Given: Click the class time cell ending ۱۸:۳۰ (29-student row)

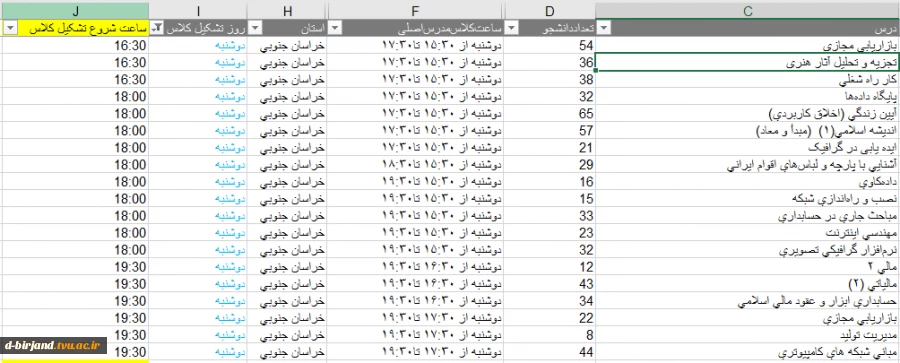Looking at the screenshot, I should coord(416,165).
